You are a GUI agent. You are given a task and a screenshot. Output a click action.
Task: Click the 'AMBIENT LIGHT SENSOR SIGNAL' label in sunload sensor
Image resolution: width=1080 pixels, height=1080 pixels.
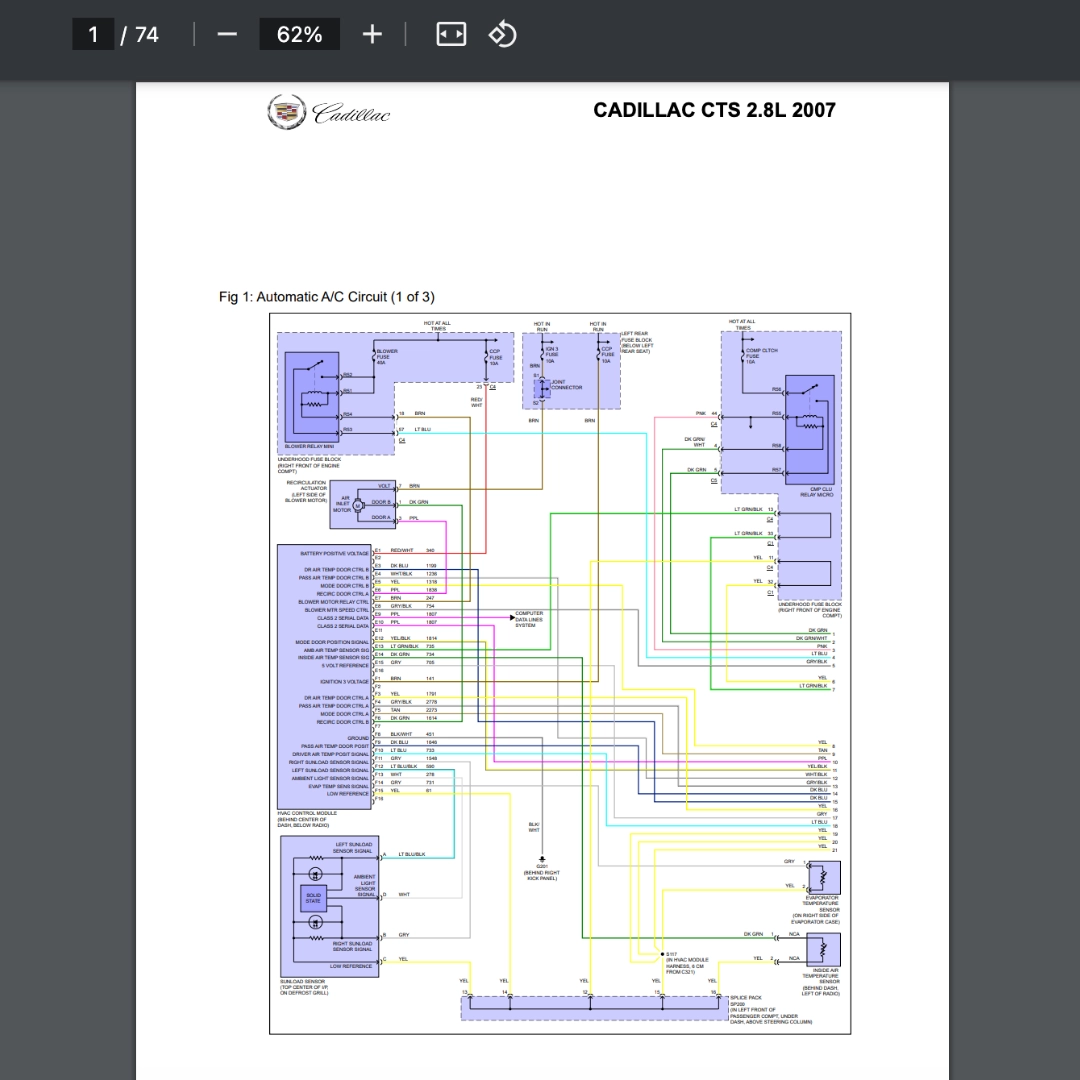click(x=365, y=886)
